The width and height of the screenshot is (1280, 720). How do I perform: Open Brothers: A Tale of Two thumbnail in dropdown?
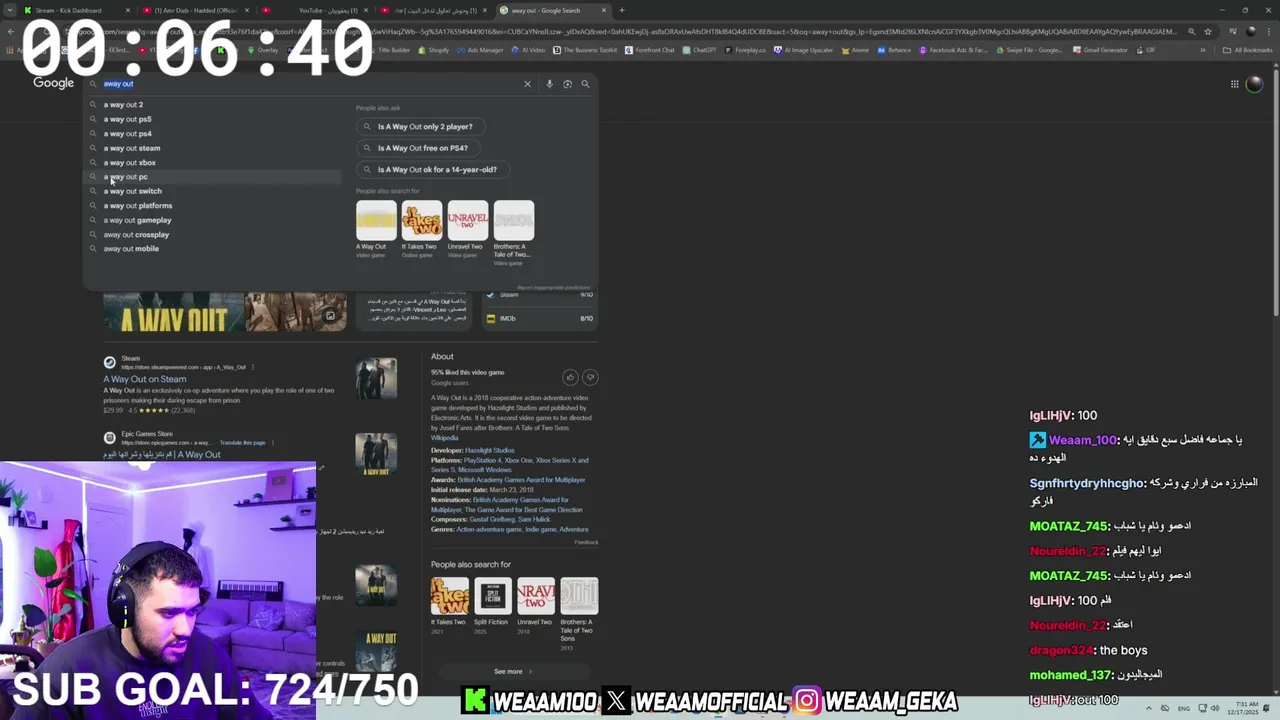[513, 220]
